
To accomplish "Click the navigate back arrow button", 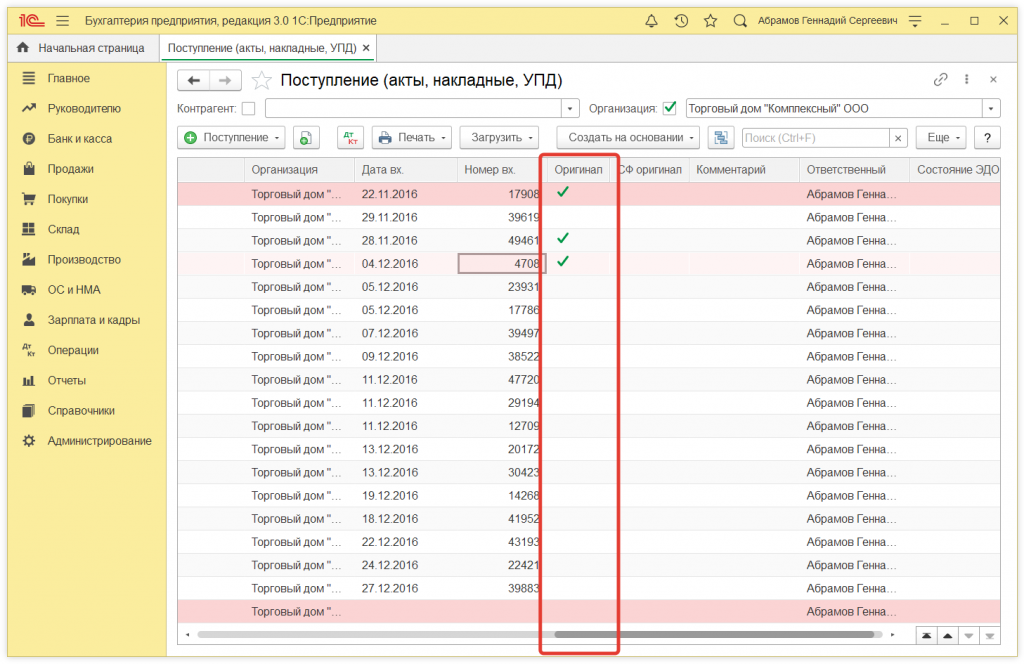I will pos(194,80).
